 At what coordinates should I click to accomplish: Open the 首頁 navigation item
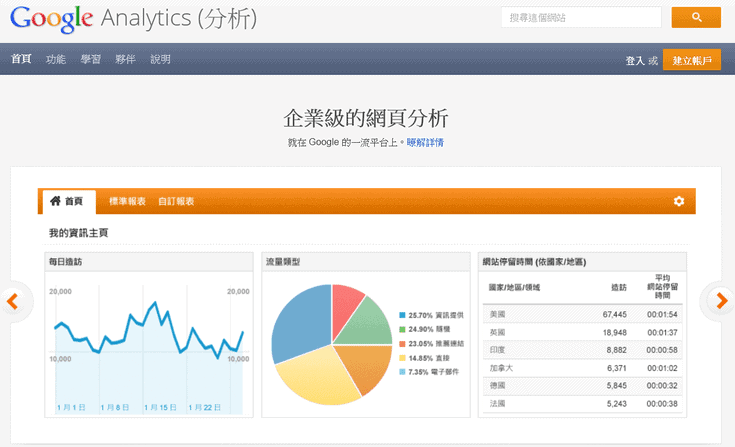(21, 59)
